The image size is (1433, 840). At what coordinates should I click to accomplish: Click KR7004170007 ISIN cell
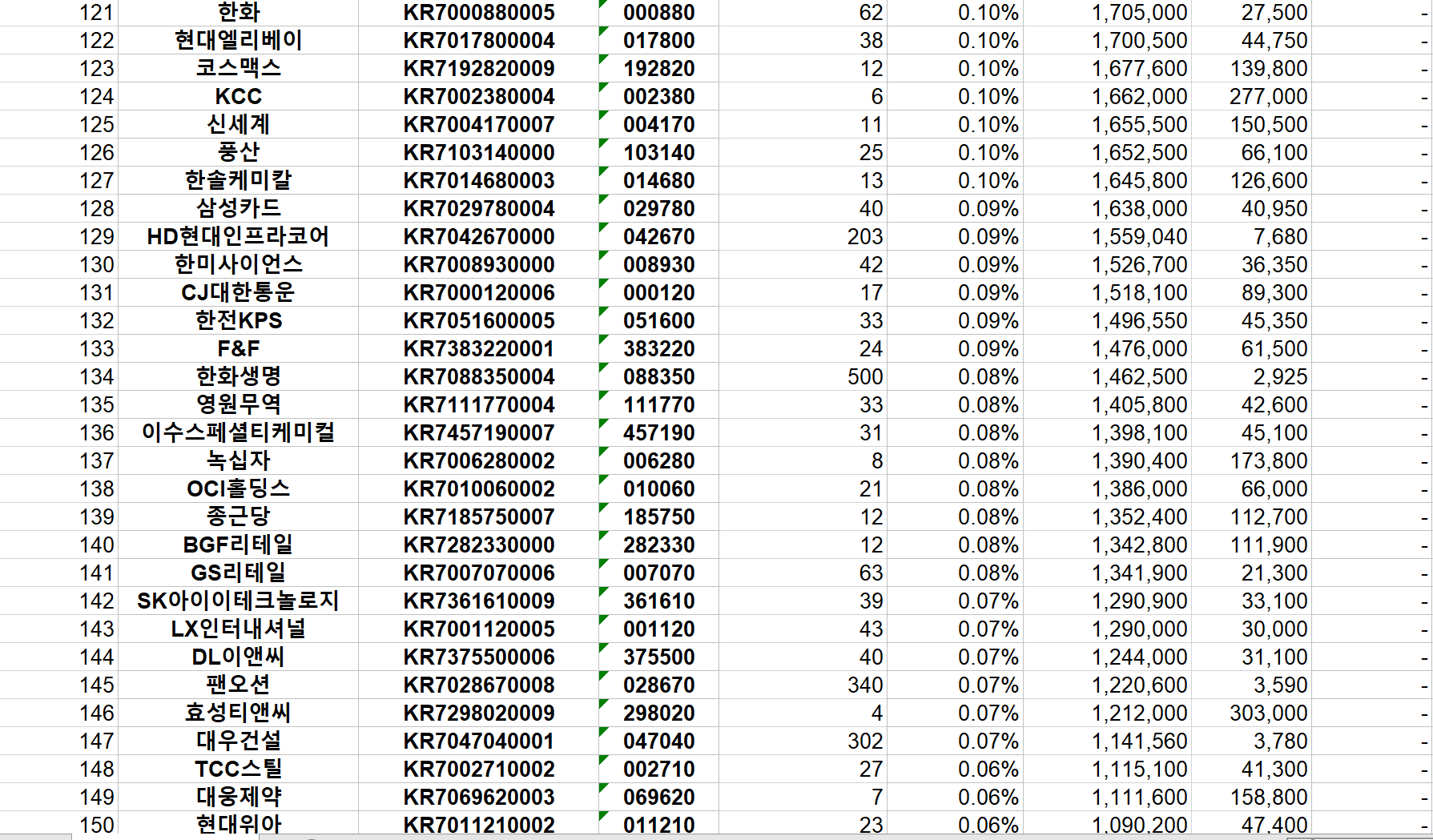(x=479, y=125)
